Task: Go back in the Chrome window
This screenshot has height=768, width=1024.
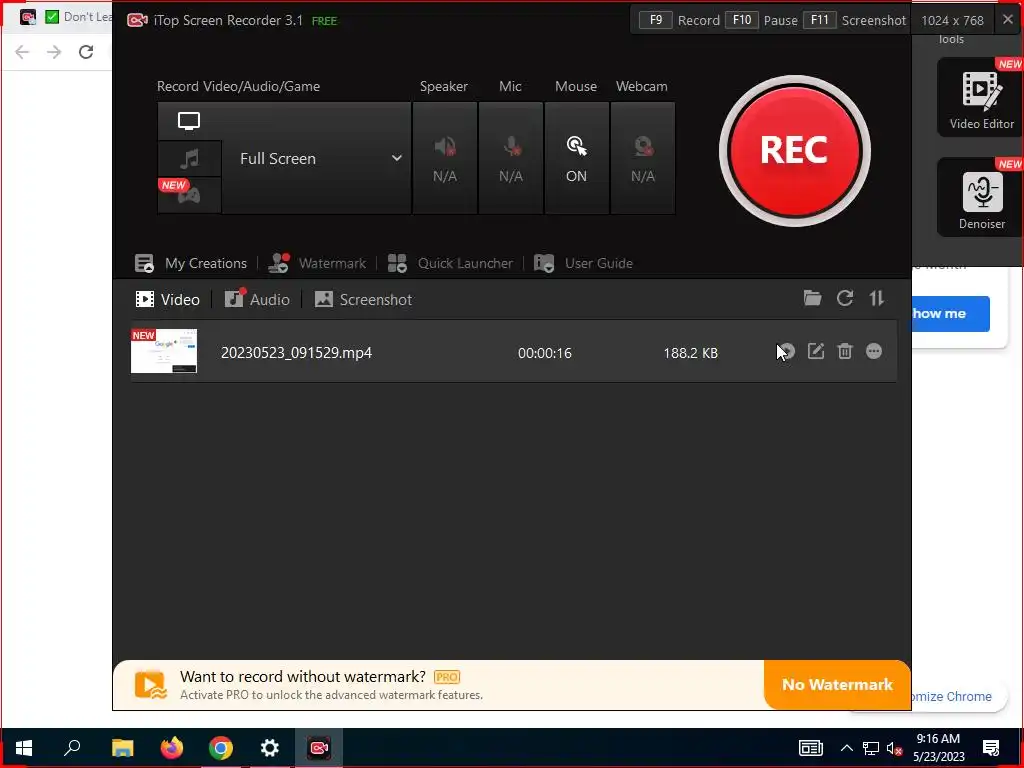Action: click(x=22, y=52)
